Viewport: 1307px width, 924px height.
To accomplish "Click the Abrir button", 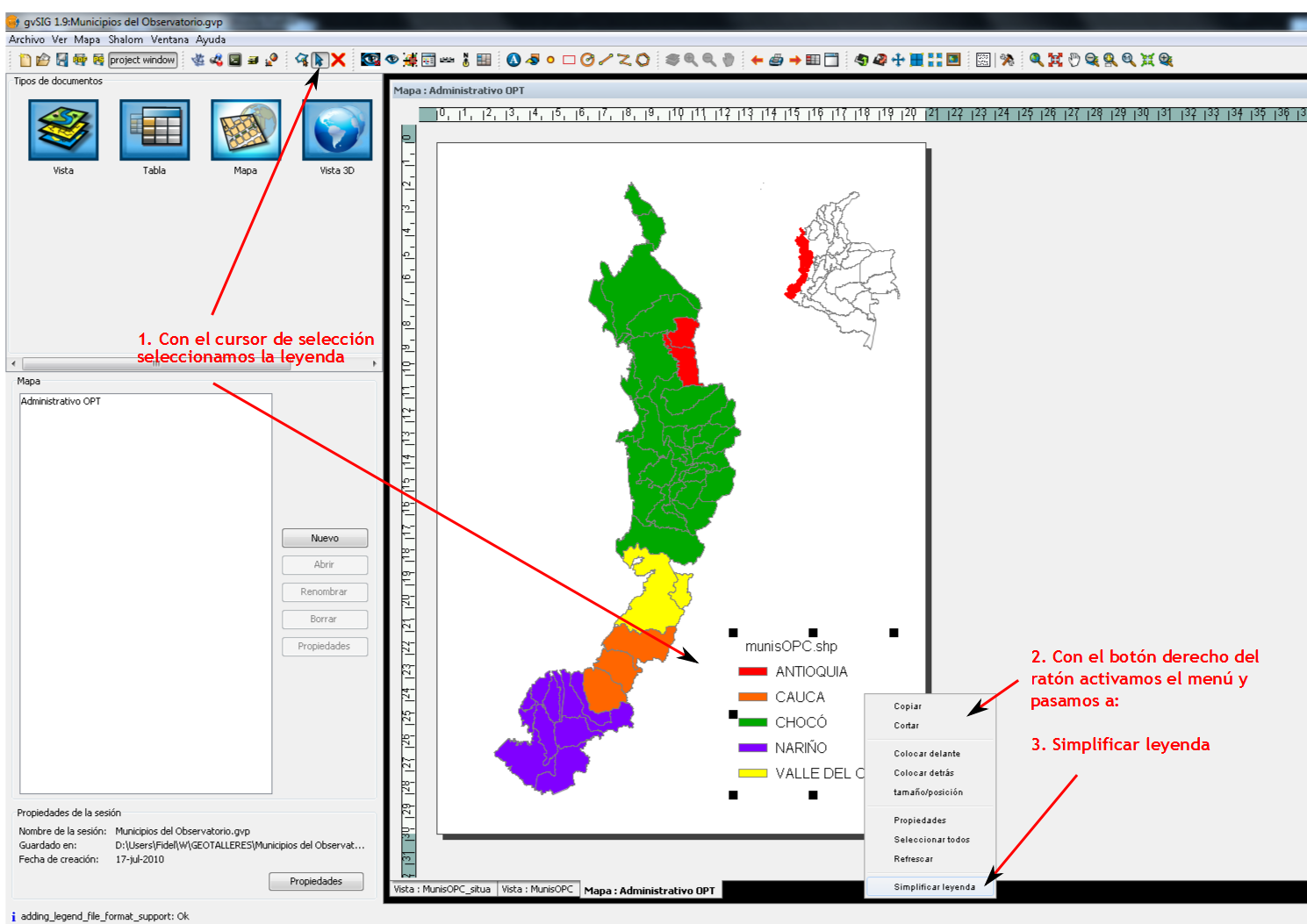I will (x=325, y=564).
